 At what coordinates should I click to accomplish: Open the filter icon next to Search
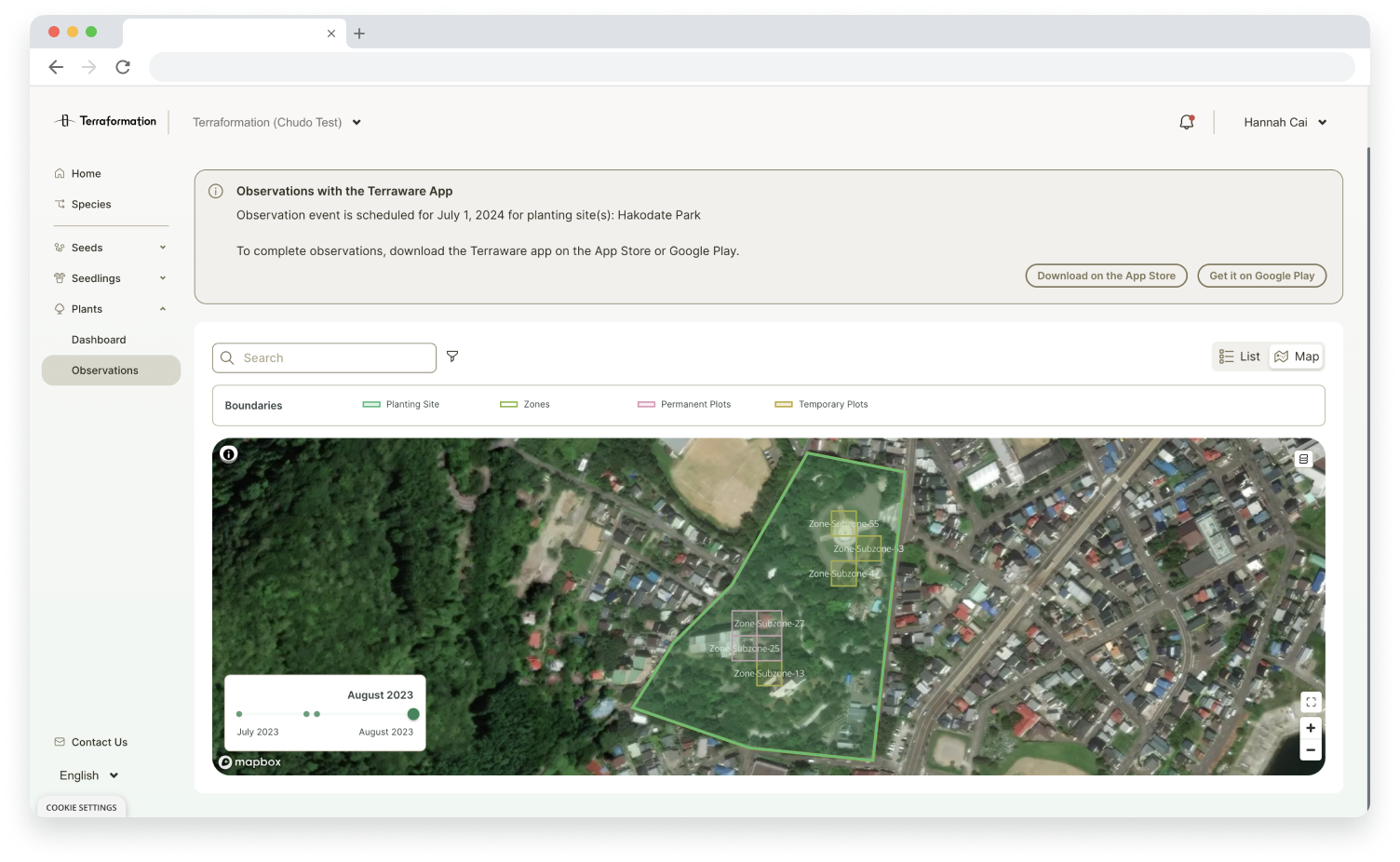click(x=452, y=357)
